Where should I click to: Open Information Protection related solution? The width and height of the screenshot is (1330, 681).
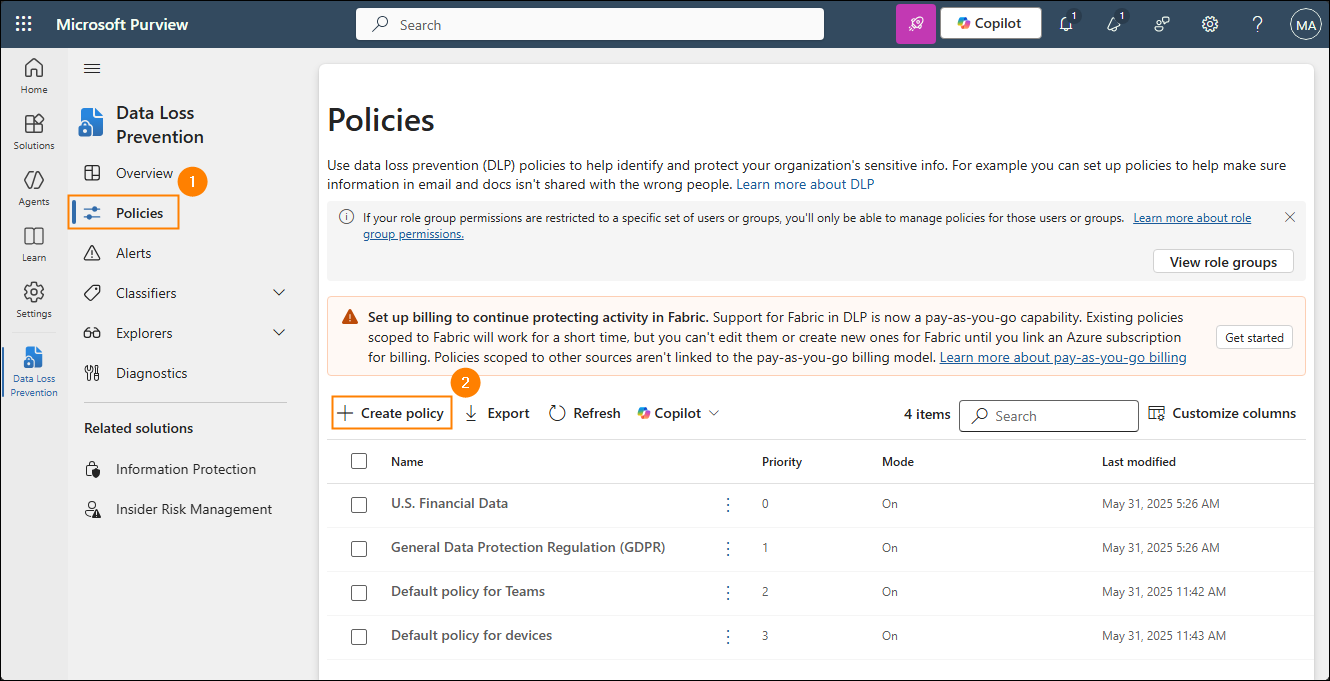pos(186,469)
